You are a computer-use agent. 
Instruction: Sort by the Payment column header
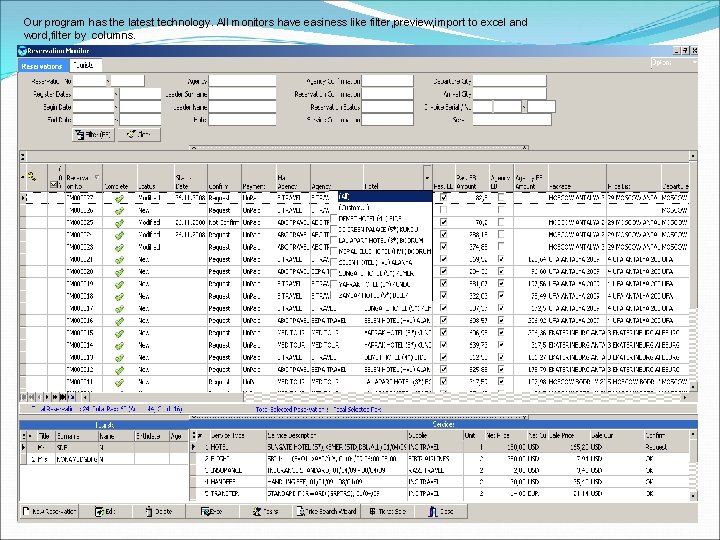[259, 178]
